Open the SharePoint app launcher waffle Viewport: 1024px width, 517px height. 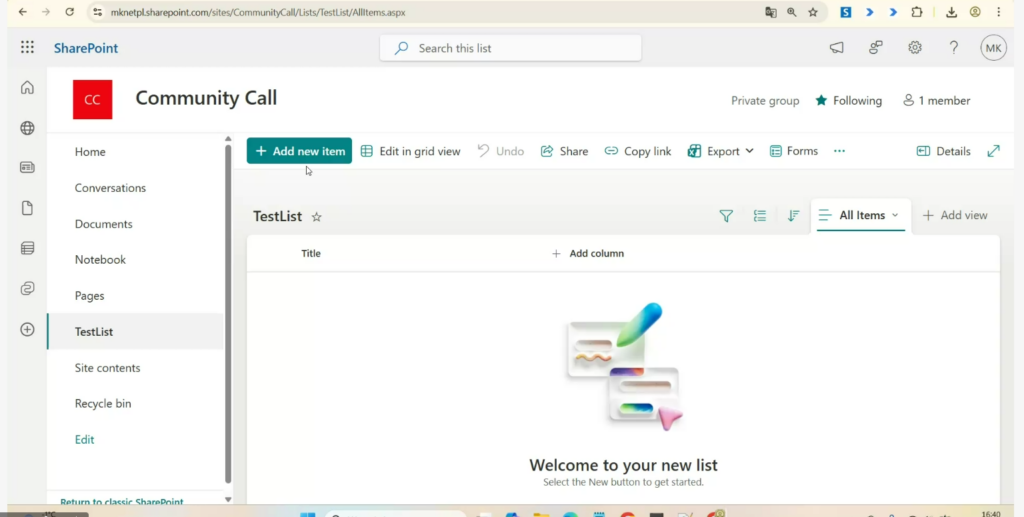[27, 47]
